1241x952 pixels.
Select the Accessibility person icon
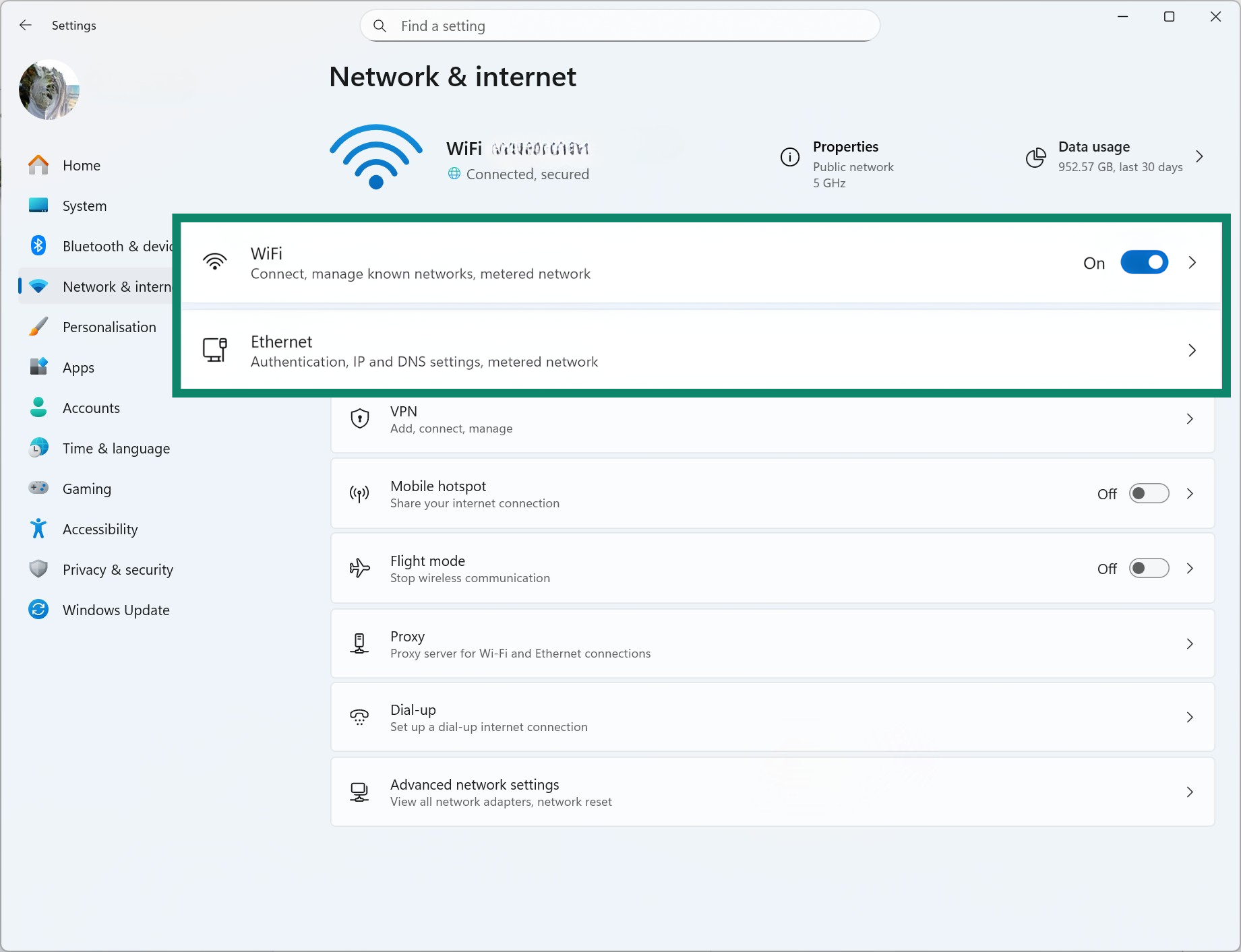click(38, 528)
